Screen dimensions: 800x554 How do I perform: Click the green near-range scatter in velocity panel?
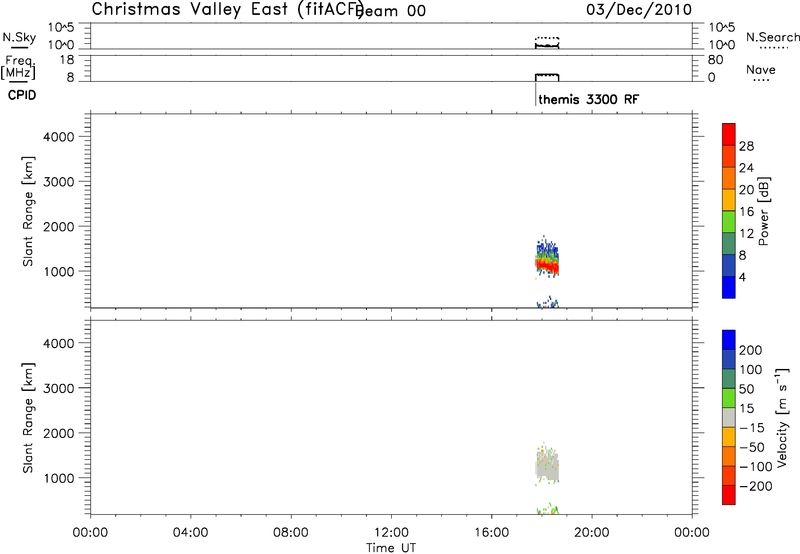click(x=548, y=510)
